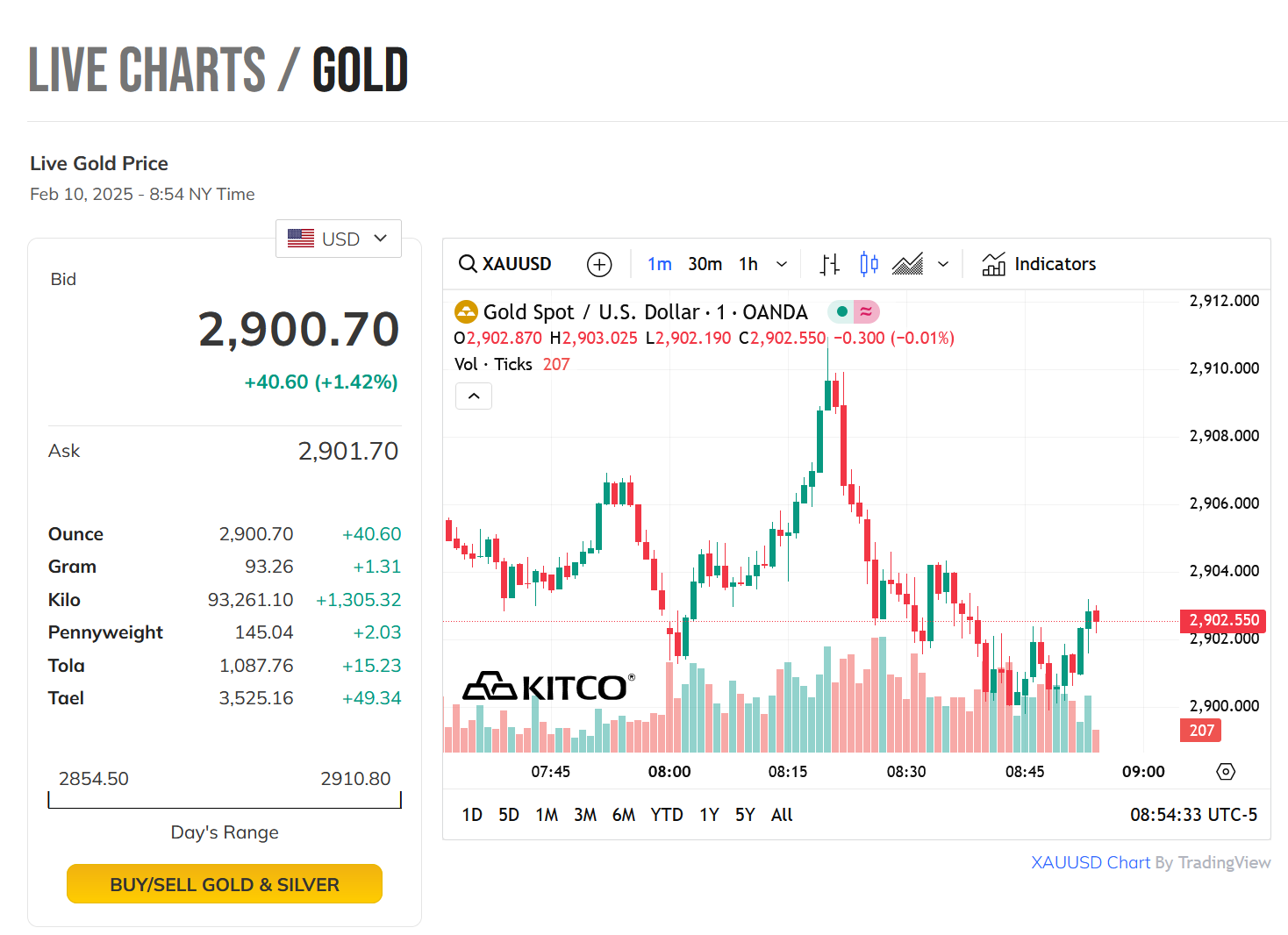Click the red 2,902.550 price label
The image size is (1288, 935).
click(1224, 620)
